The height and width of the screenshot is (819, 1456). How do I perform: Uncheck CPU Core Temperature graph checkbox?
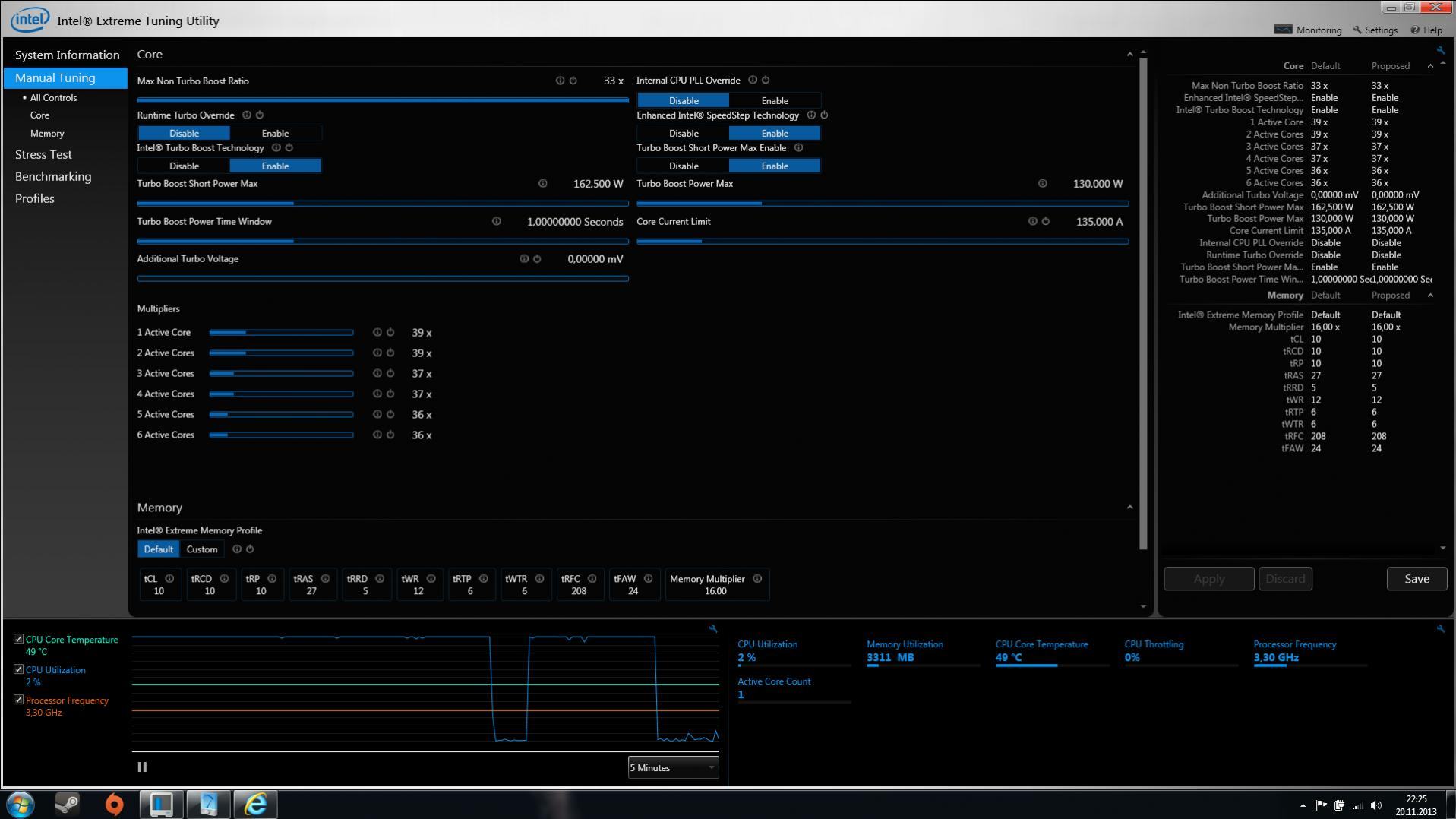tap(19, 640)
